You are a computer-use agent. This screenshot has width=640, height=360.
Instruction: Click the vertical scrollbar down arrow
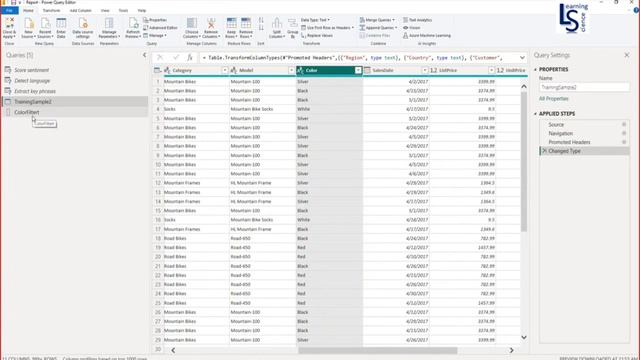(x=524, y=338)
